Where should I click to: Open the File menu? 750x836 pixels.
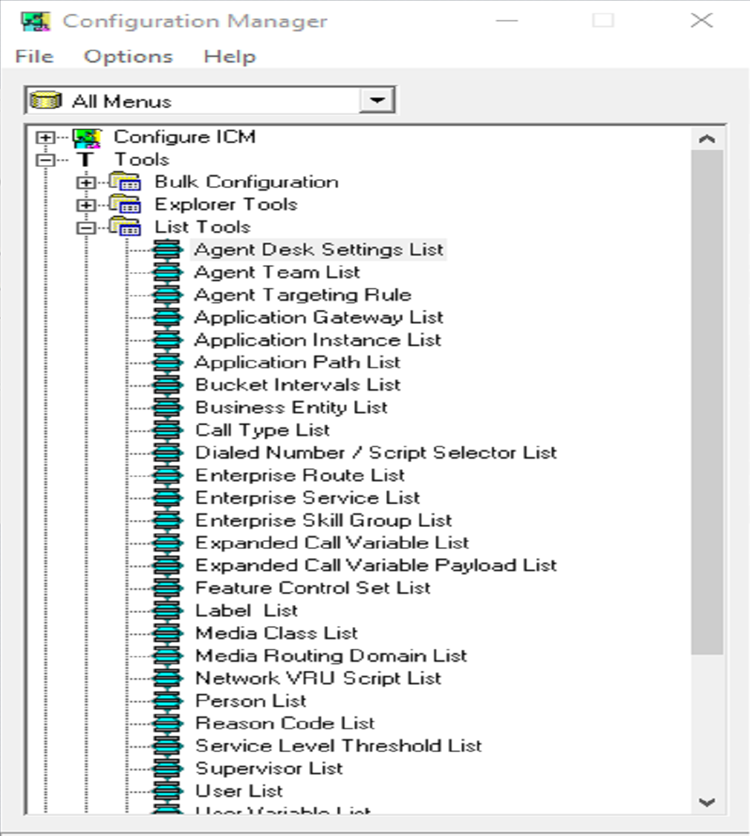tap(35, 57)
